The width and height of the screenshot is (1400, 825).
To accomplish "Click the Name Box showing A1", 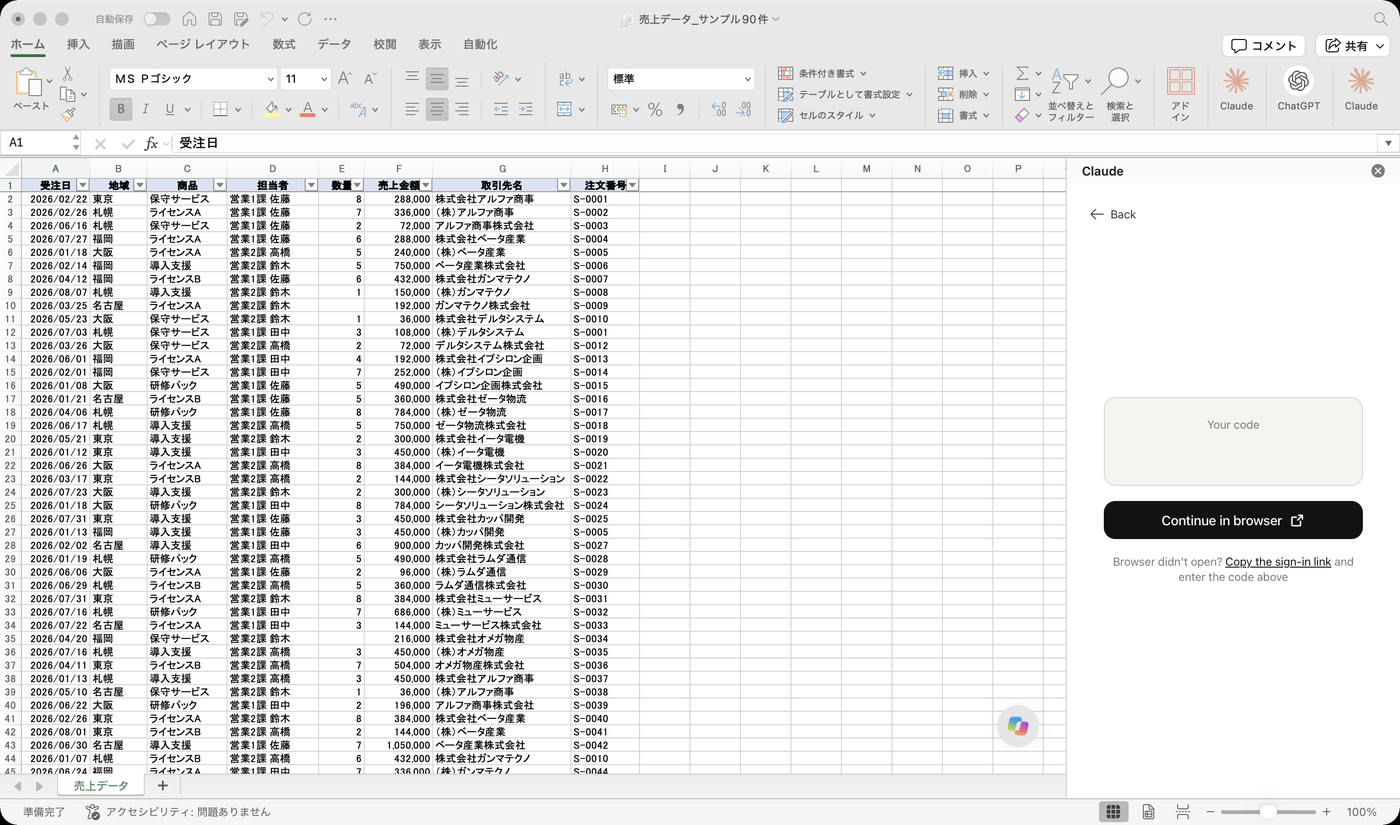I will 40,143.
